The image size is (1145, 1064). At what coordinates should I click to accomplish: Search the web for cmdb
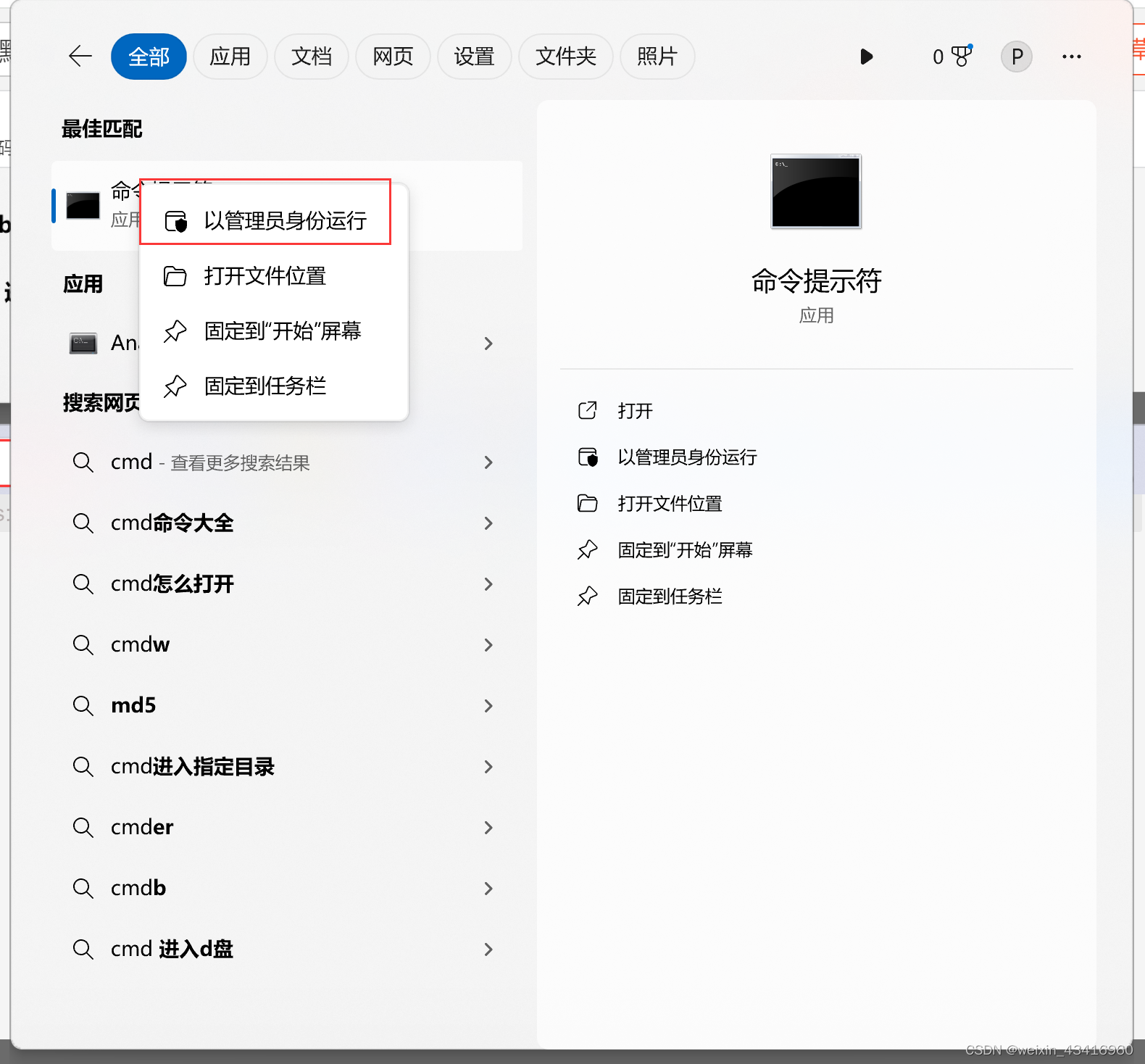(287, 889)
